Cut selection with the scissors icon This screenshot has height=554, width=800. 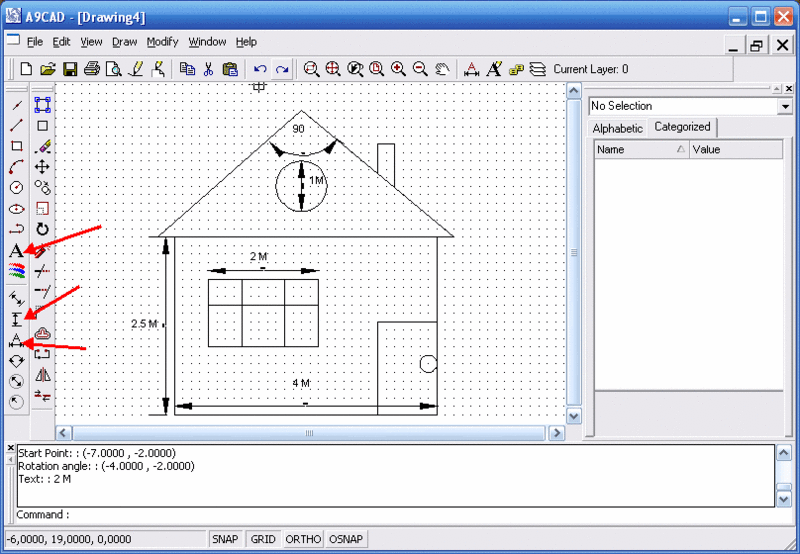208,69
